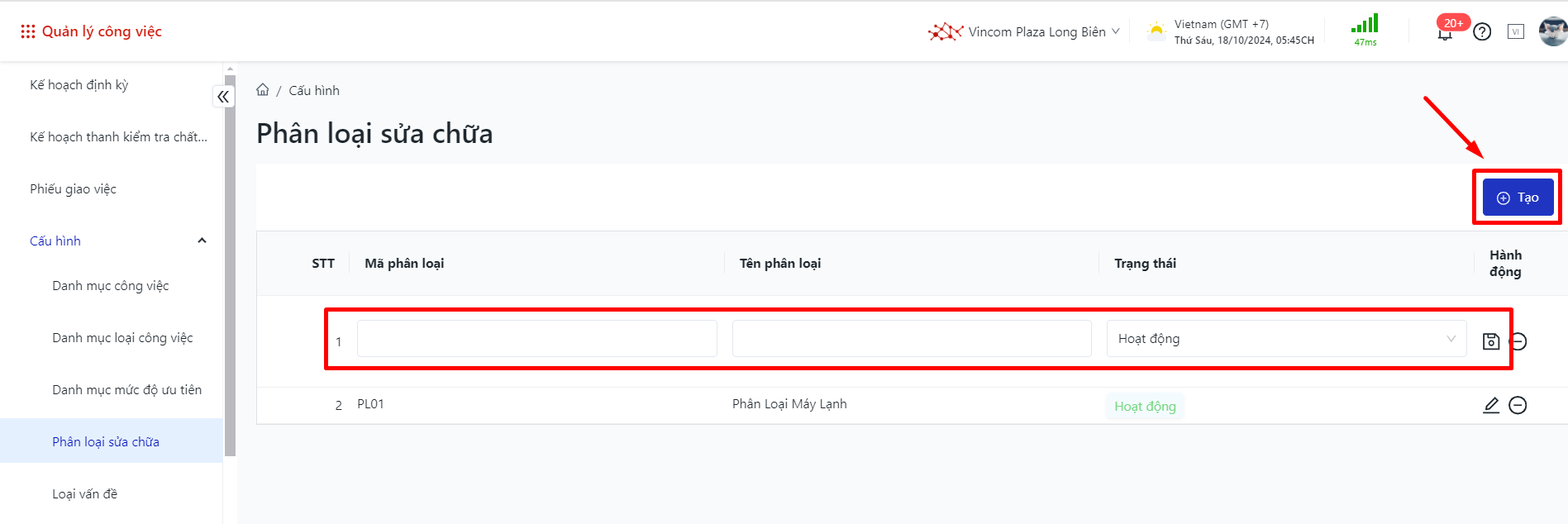Collapse the Cấu hình menu section
This screenshot has width=1568, height=524.
tap(202, 241)
